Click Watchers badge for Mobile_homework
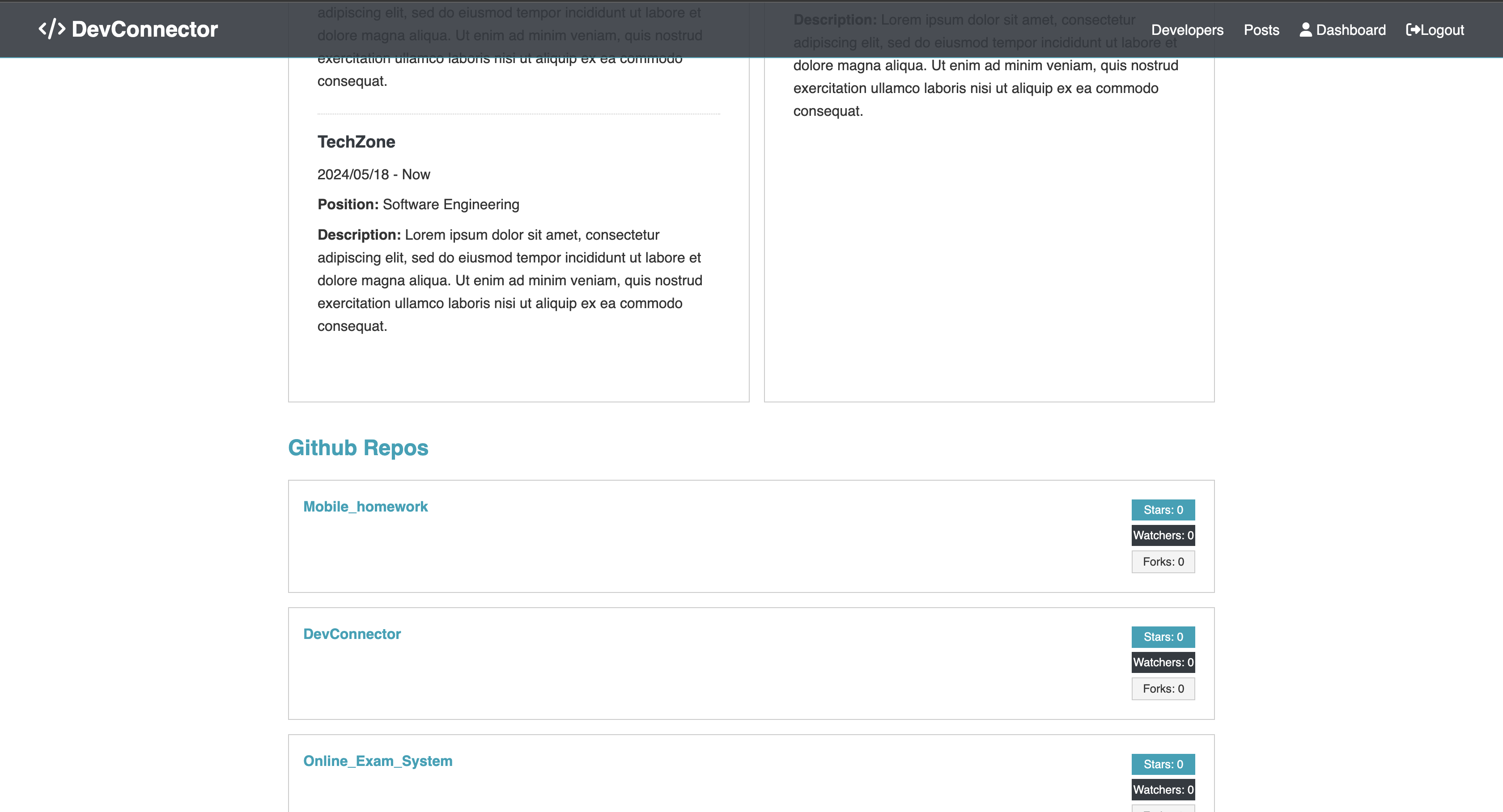Viewport: 1503px width, 812px height. (x=1163, y=535)
